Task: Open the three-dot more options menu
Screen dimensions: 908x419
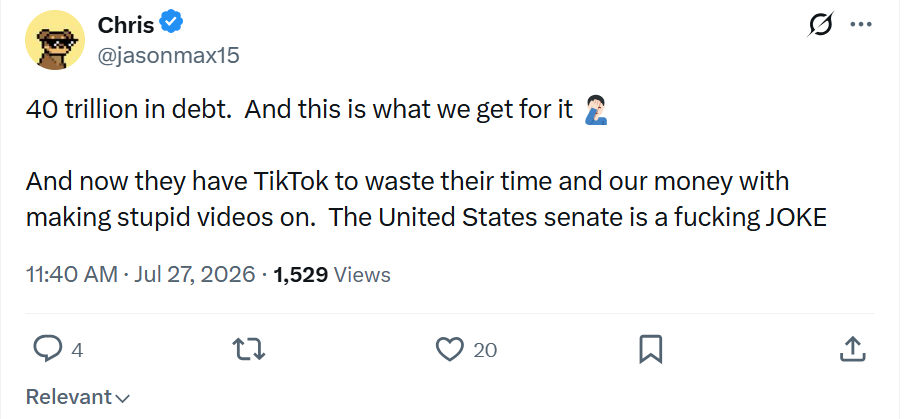Action: click(861, 24)
